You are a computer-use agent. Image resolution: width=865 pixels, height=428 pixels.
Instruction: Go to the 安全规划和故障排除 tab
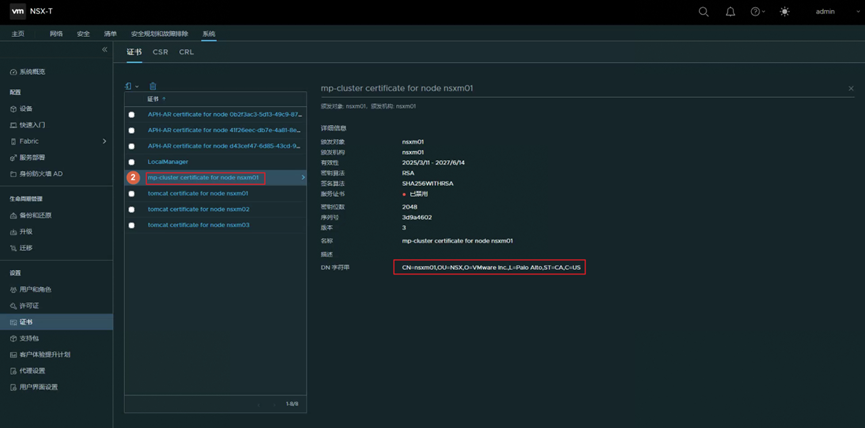pyautogui.click(x=159, y=34)
